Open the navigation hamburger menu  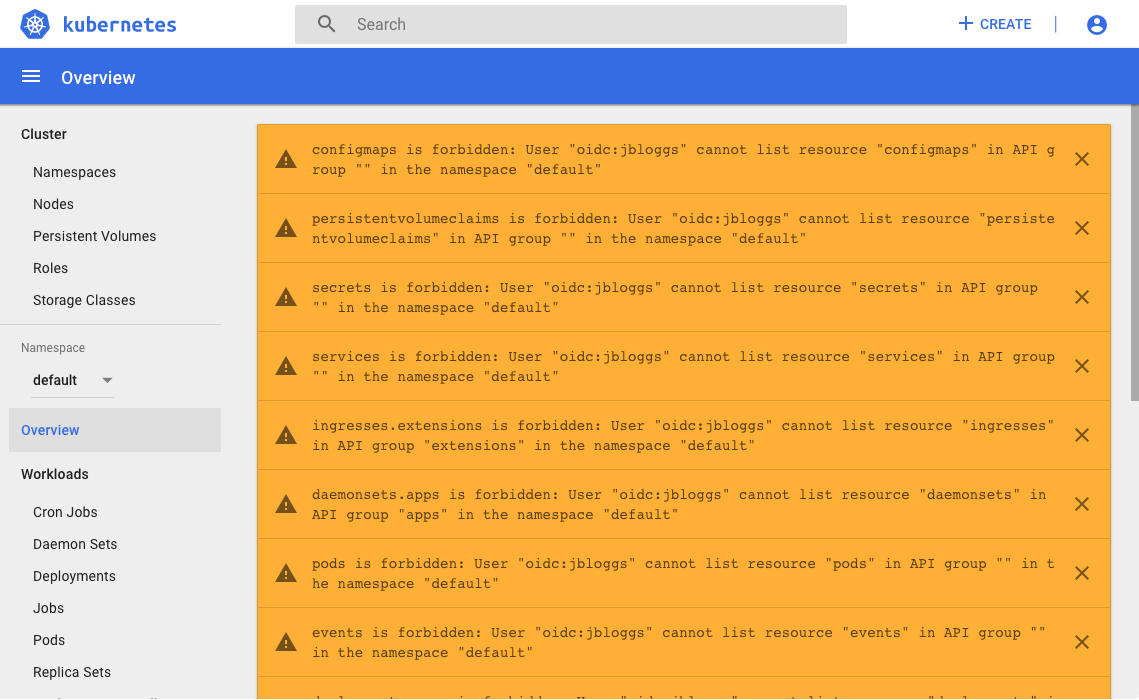point(30,75)
